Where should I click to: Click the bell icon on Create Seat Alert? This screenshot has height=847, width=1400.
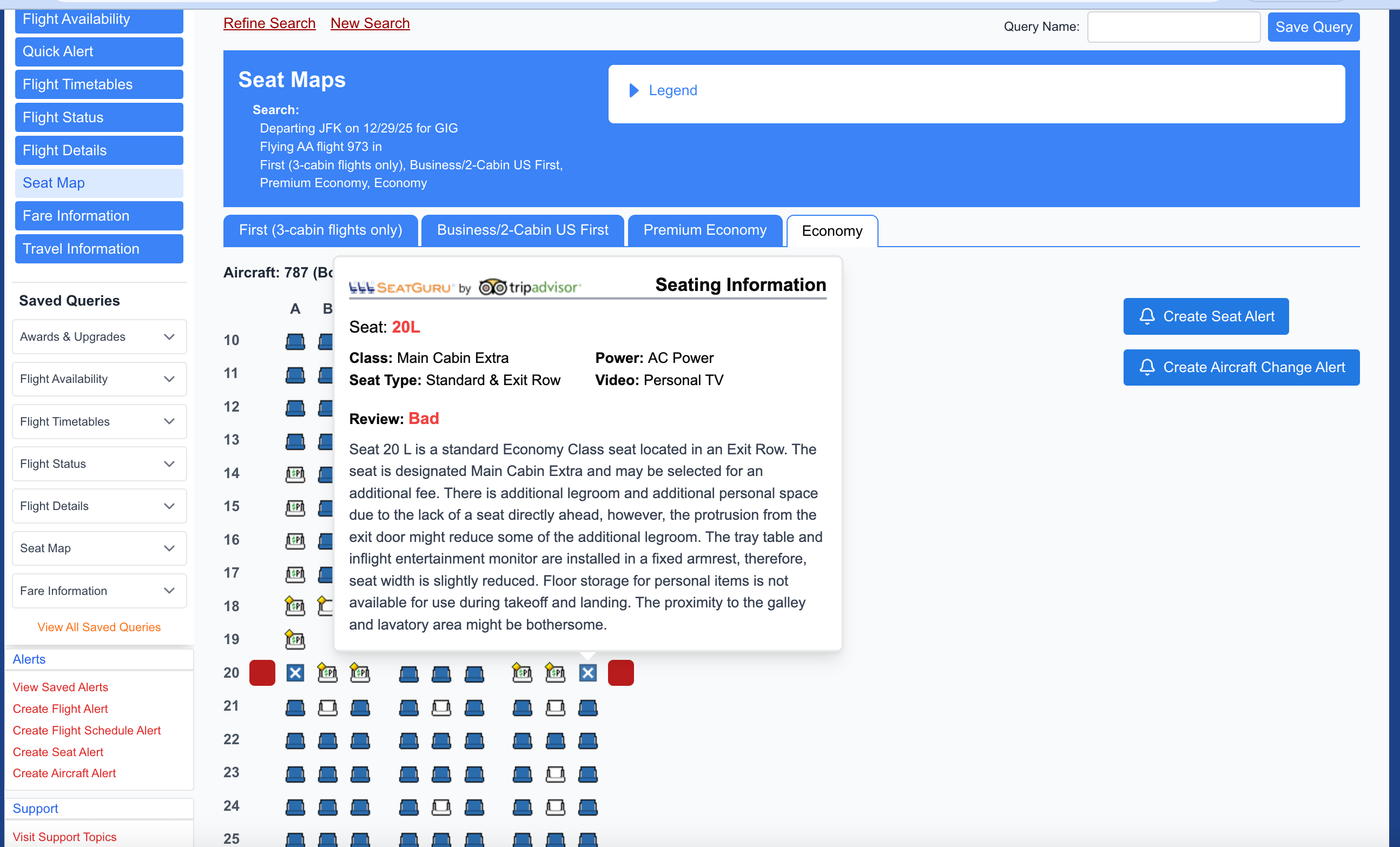coord(1147,316)
